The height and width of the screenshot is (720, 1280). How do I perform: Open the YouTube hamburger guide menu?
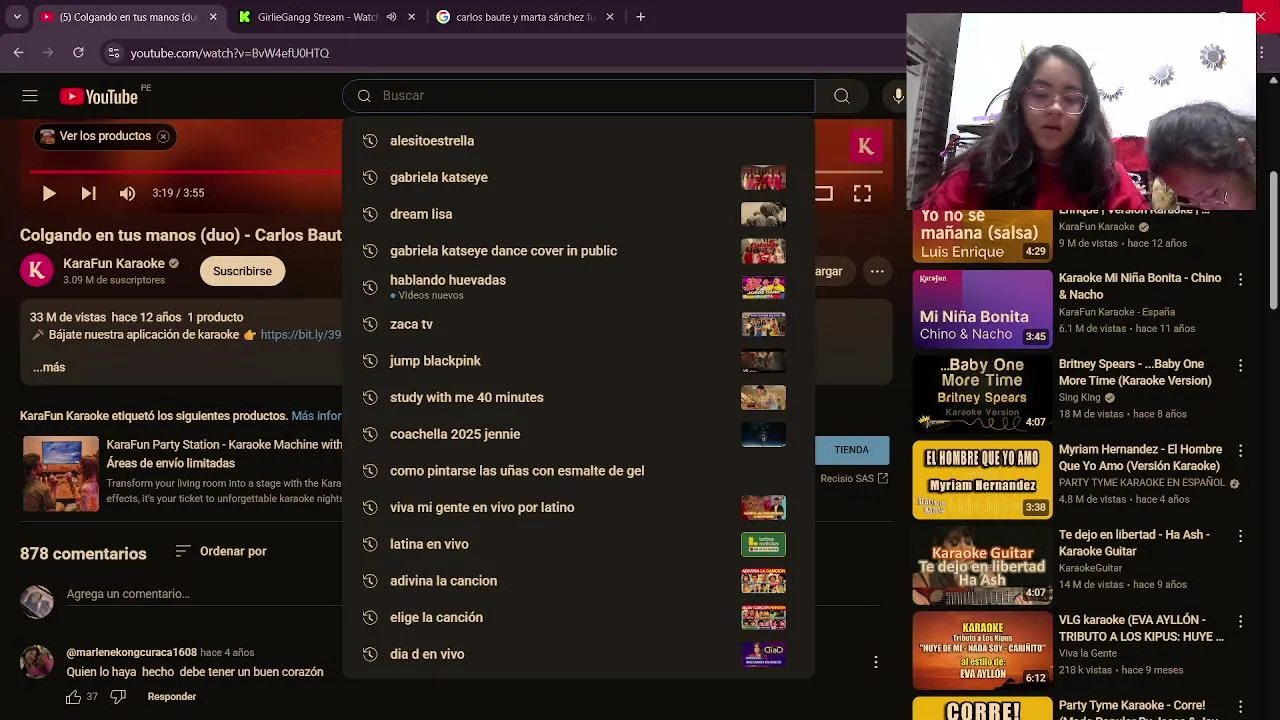click(x=30, y=96)
